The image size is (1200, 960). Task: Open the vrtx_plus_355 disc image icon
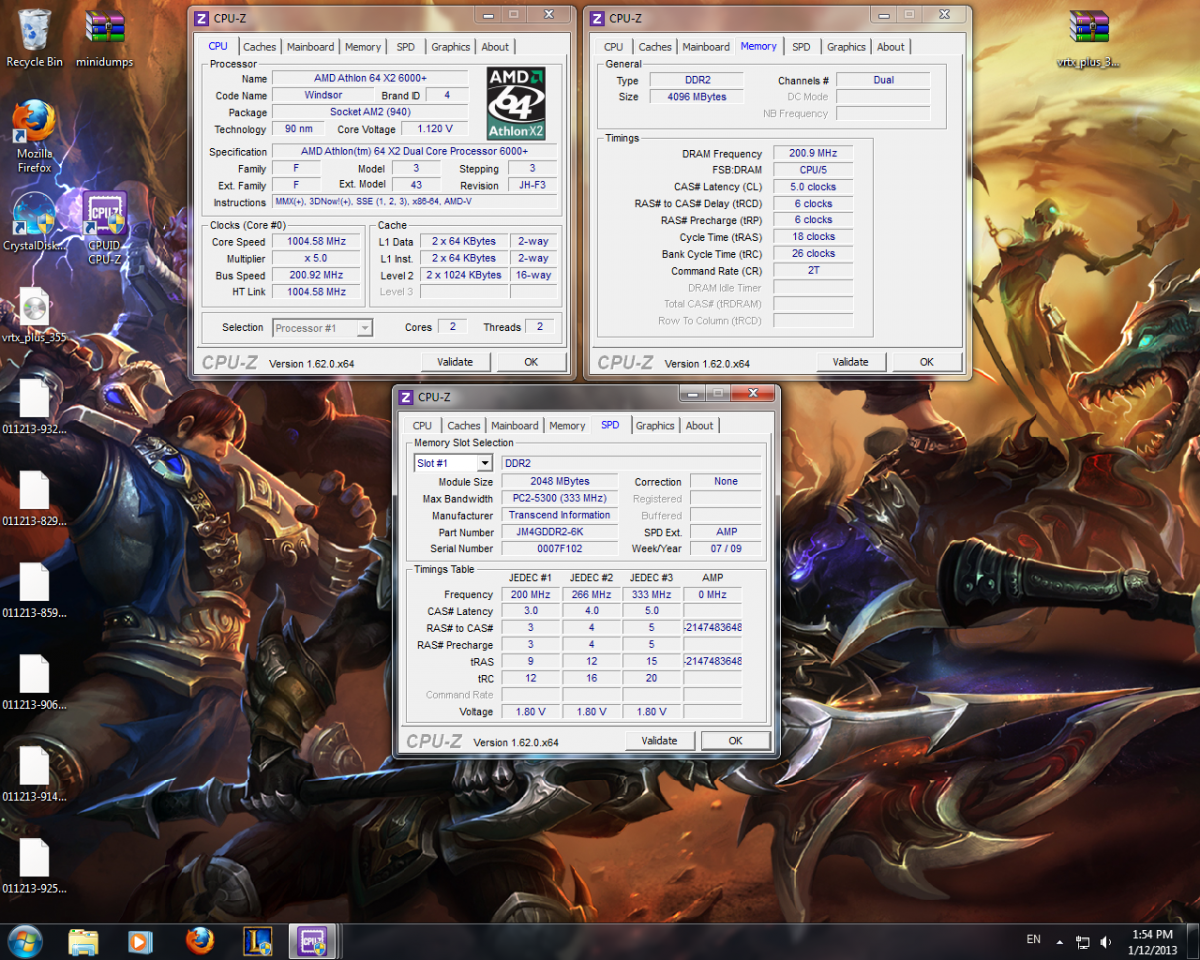tap(34, 315)
